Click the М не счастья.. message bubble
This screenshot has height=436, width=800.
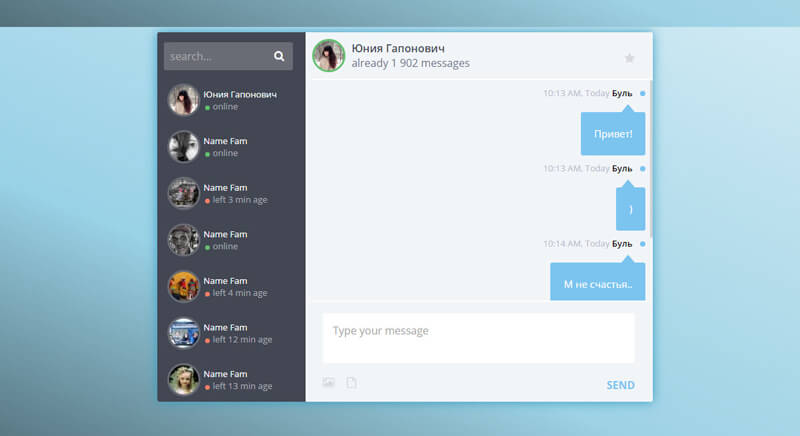(597, 282)
